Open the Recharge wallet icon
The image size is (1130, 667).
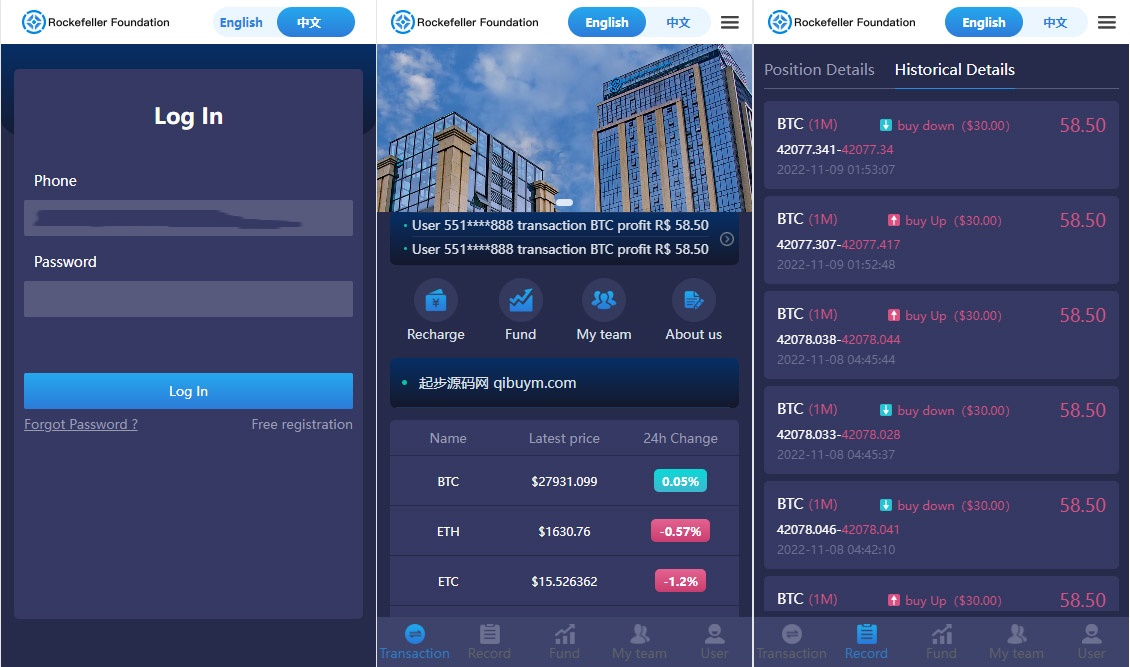[435, 300]
